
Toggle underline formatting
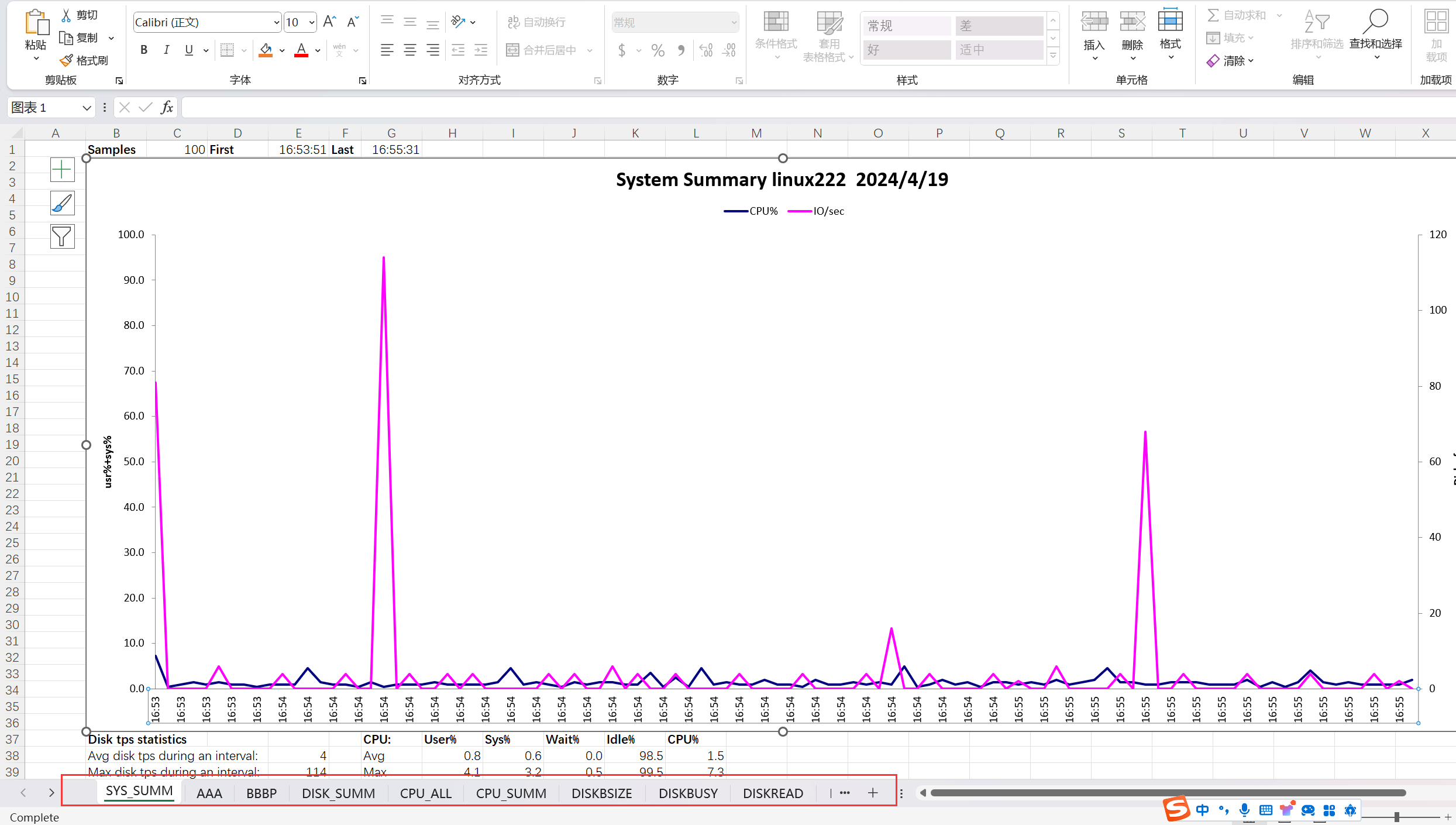pyautogui.click(x=188, y=50)
